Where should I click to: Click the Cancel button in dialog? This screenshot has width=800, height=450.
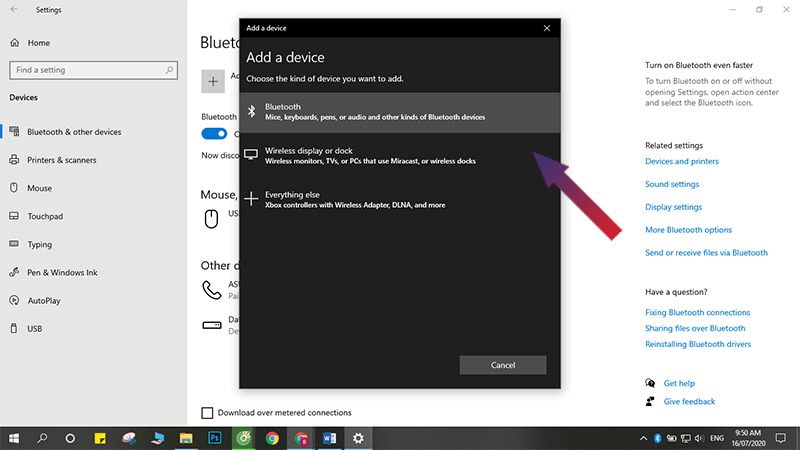click(502, 365)
